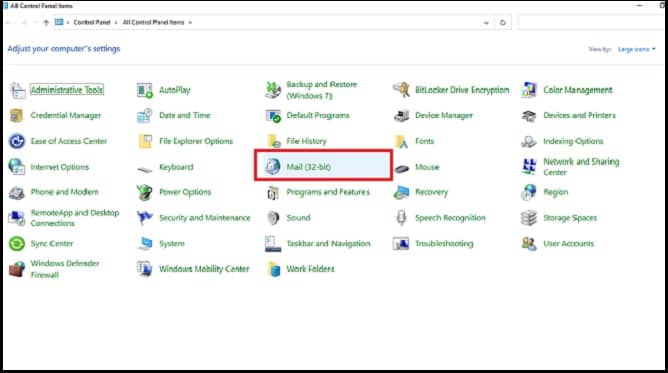Open the Storage Spaces icon
This screenshot has height=373, width=668.
(x=529, y=218)
